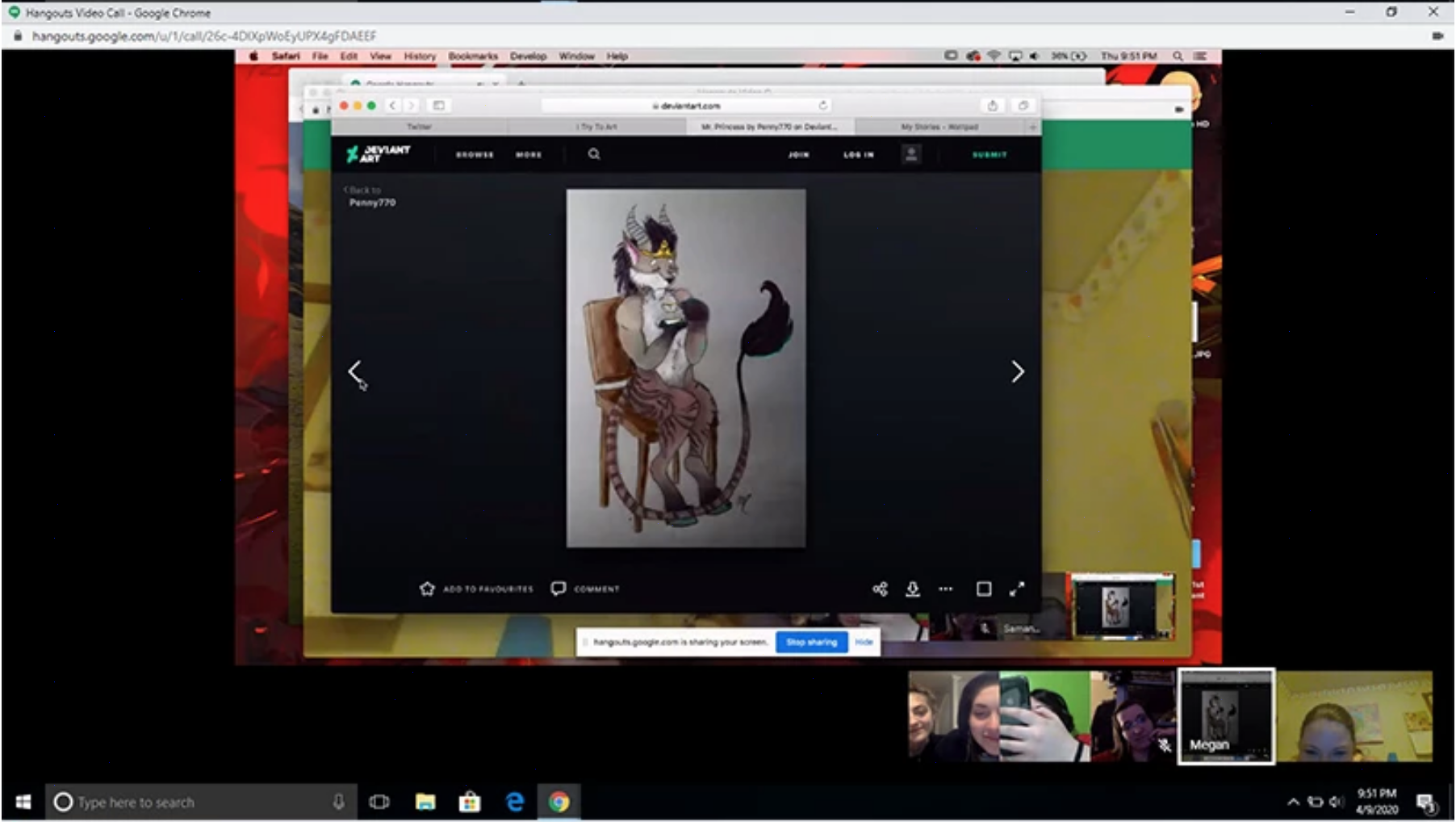Open Safari View menu
This screenshot has height=822, width=1456.
click(x=380, y=56)
